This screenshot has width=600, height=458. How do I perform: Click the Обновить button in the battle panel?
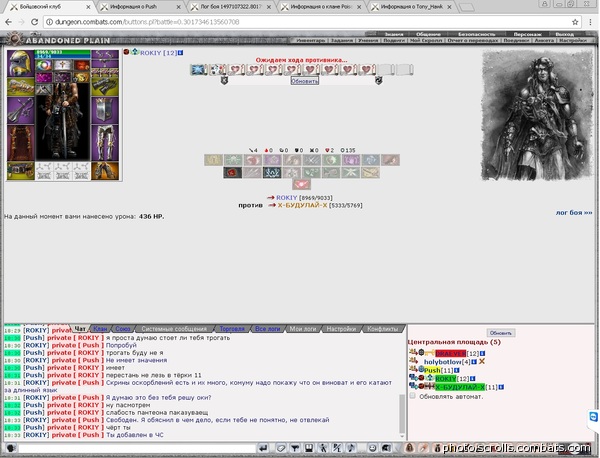click(x=305, y=81)
